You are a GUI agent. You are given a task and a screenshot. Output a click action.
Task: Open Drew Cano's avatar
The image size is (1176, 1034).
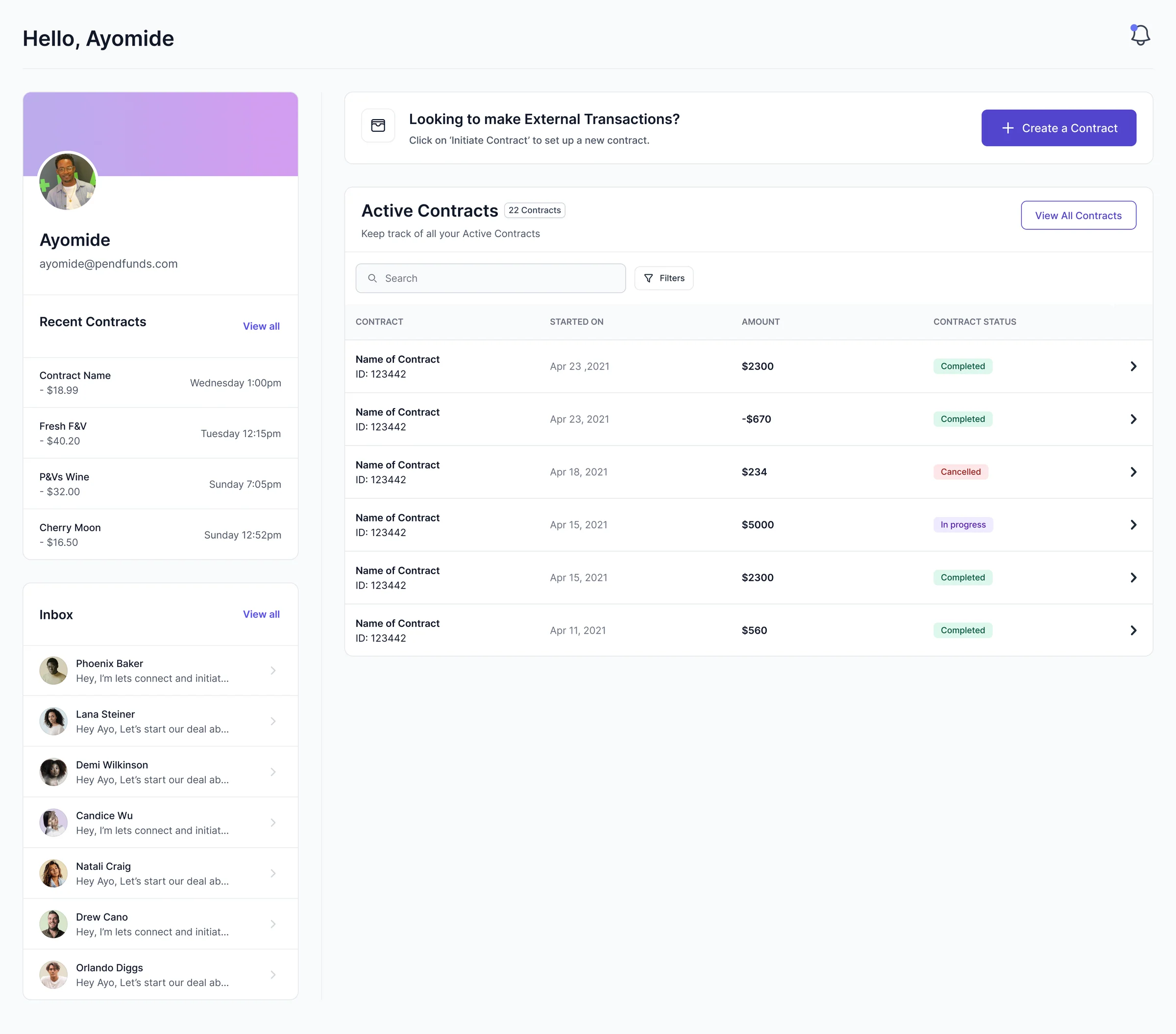click(53, 924)
